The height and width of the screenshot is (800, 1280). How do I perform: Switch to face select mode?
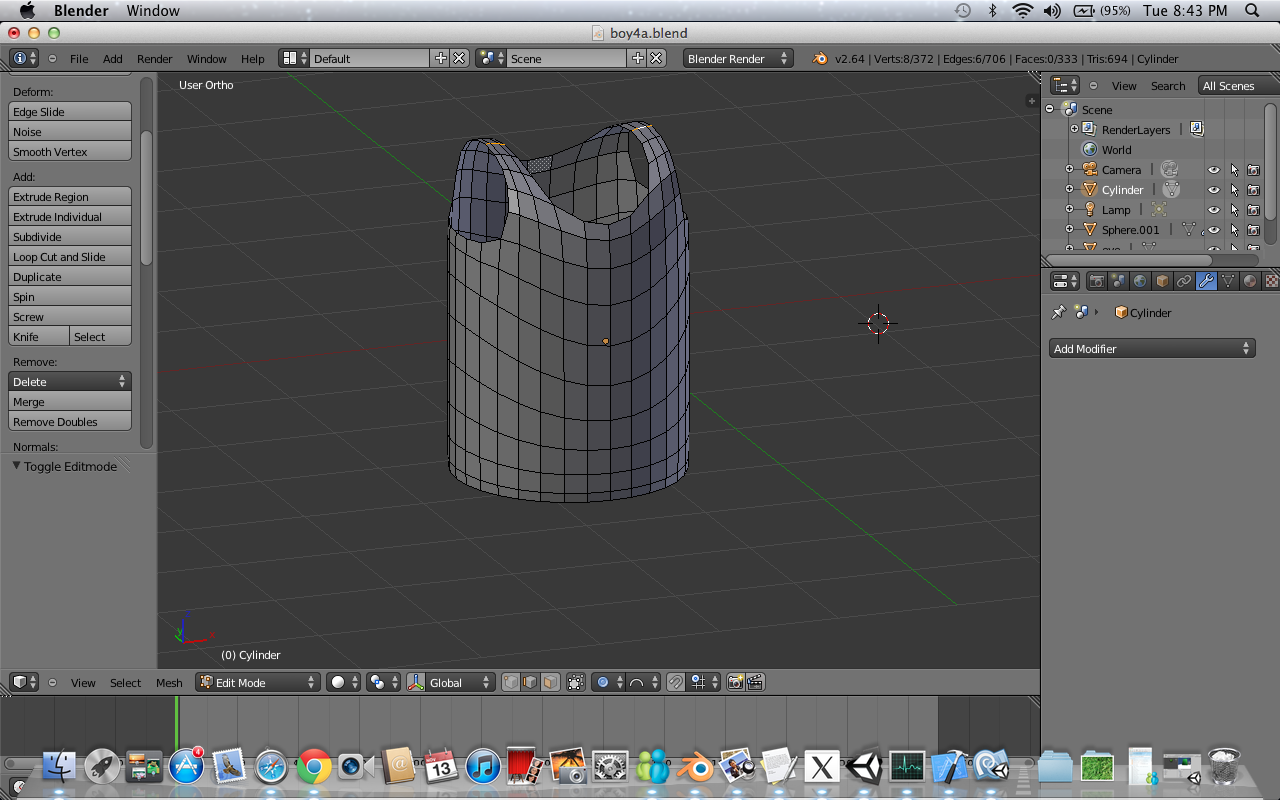point(549,682)
